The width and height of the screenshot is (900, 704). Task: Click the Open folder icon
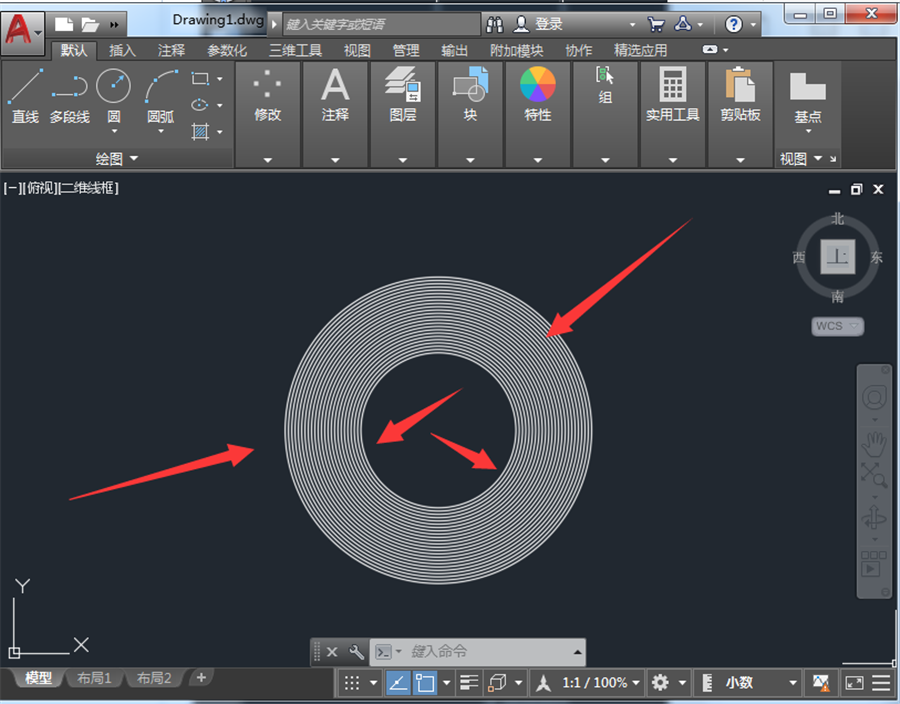point(90,24)
